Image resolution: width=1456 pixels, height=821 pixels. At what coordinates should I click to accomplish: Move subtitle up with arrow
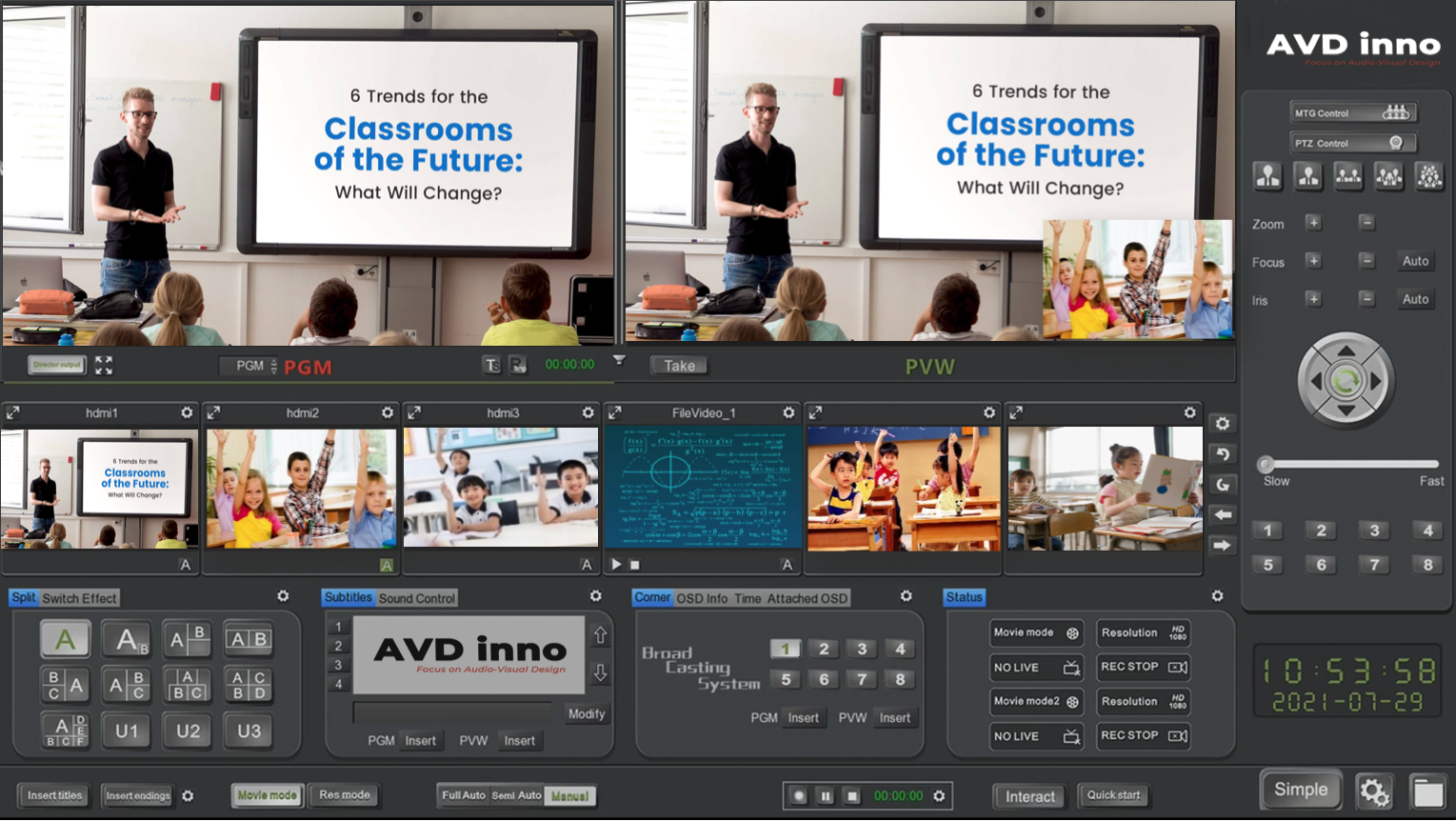[x=600, y=634]
